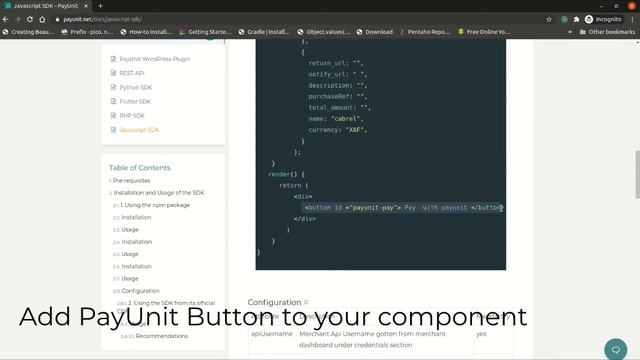Open the Object.values bookmark

(324, 32)
